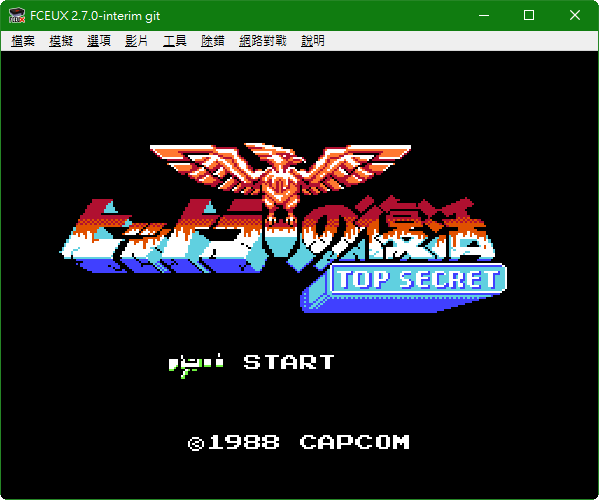Open the 除錯 (Debug) menu
Screen dimensions: 599x500
tap(212, 41)
